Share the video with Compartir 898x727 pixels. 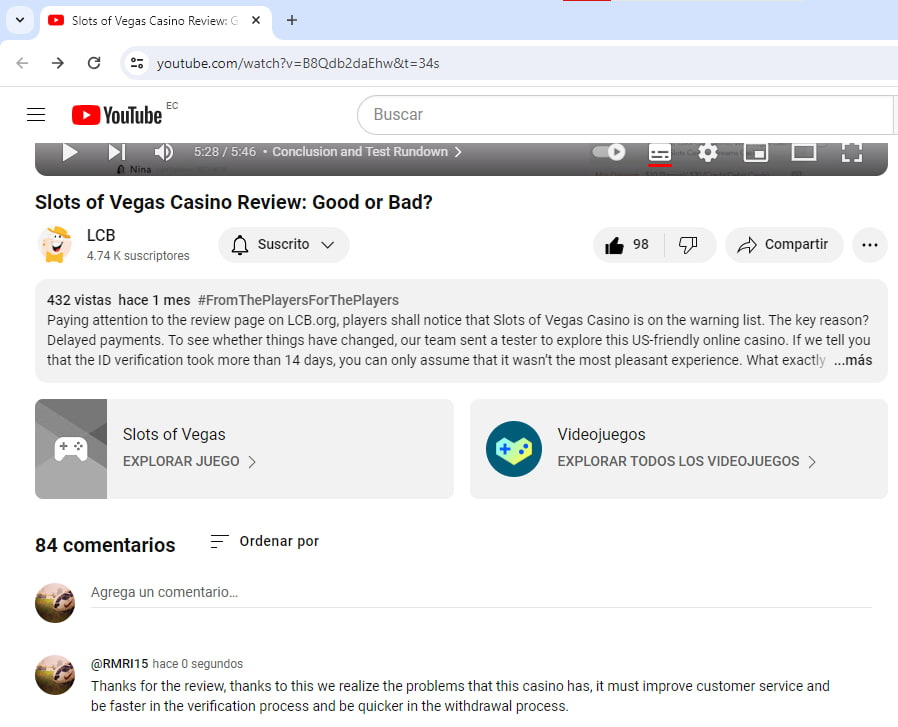[x=784, y=245]
